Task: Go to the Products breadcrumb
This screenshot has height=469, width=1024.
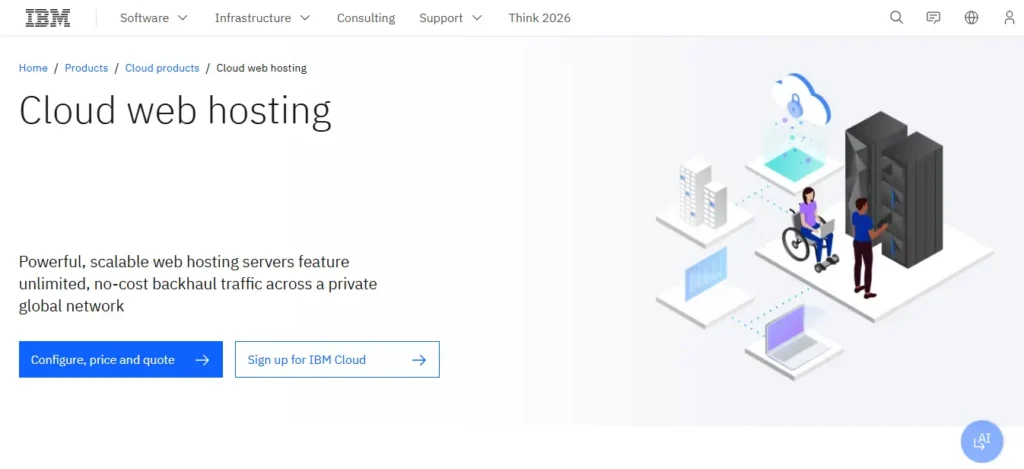Action: [x=86, y=68]
